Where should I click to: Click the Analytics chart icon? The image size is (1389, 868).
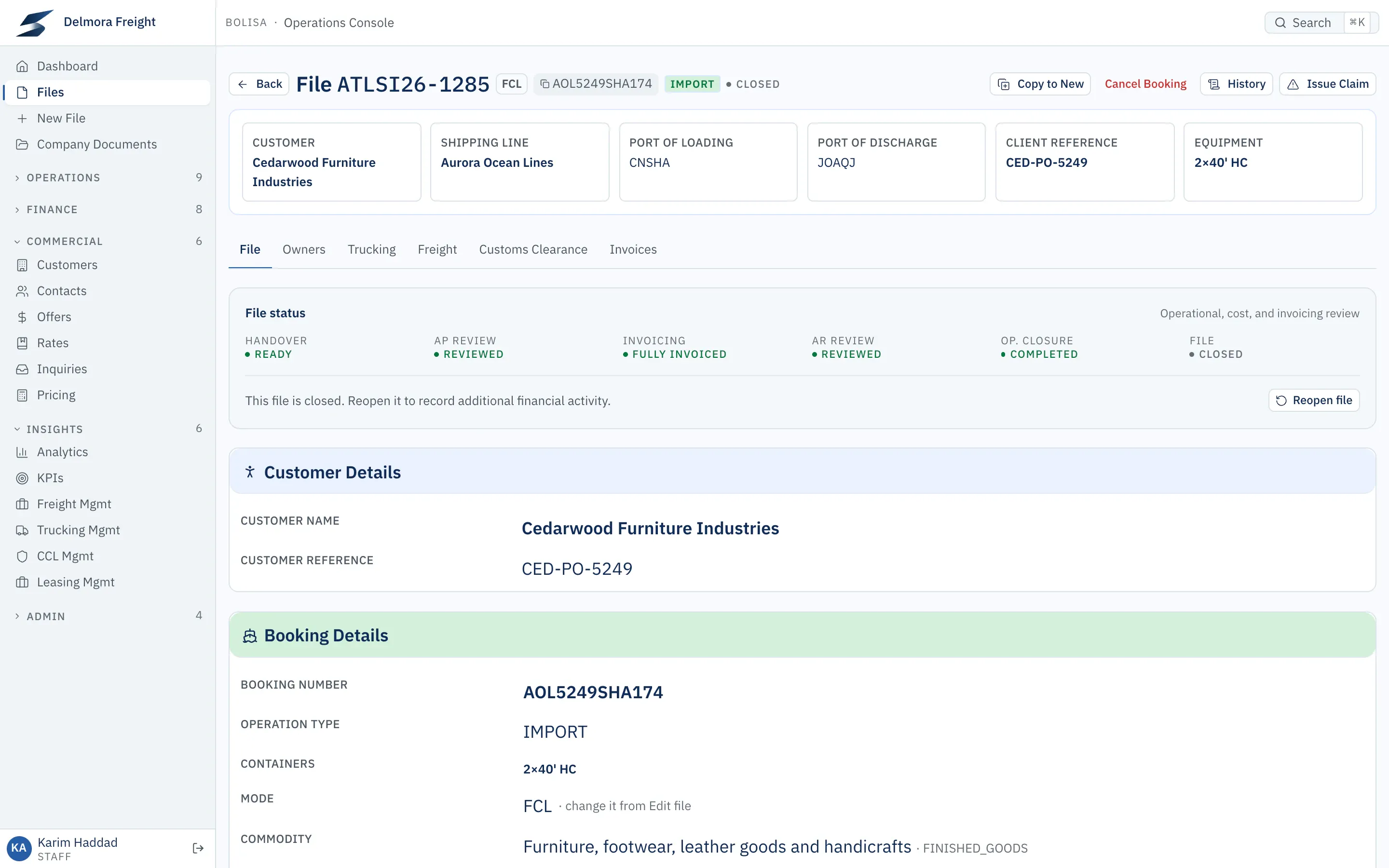[22, 452]
